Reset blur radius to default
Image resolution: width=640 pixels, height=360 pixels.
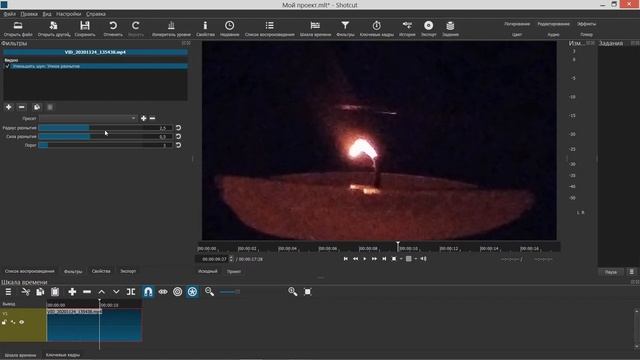coord(178,128)
